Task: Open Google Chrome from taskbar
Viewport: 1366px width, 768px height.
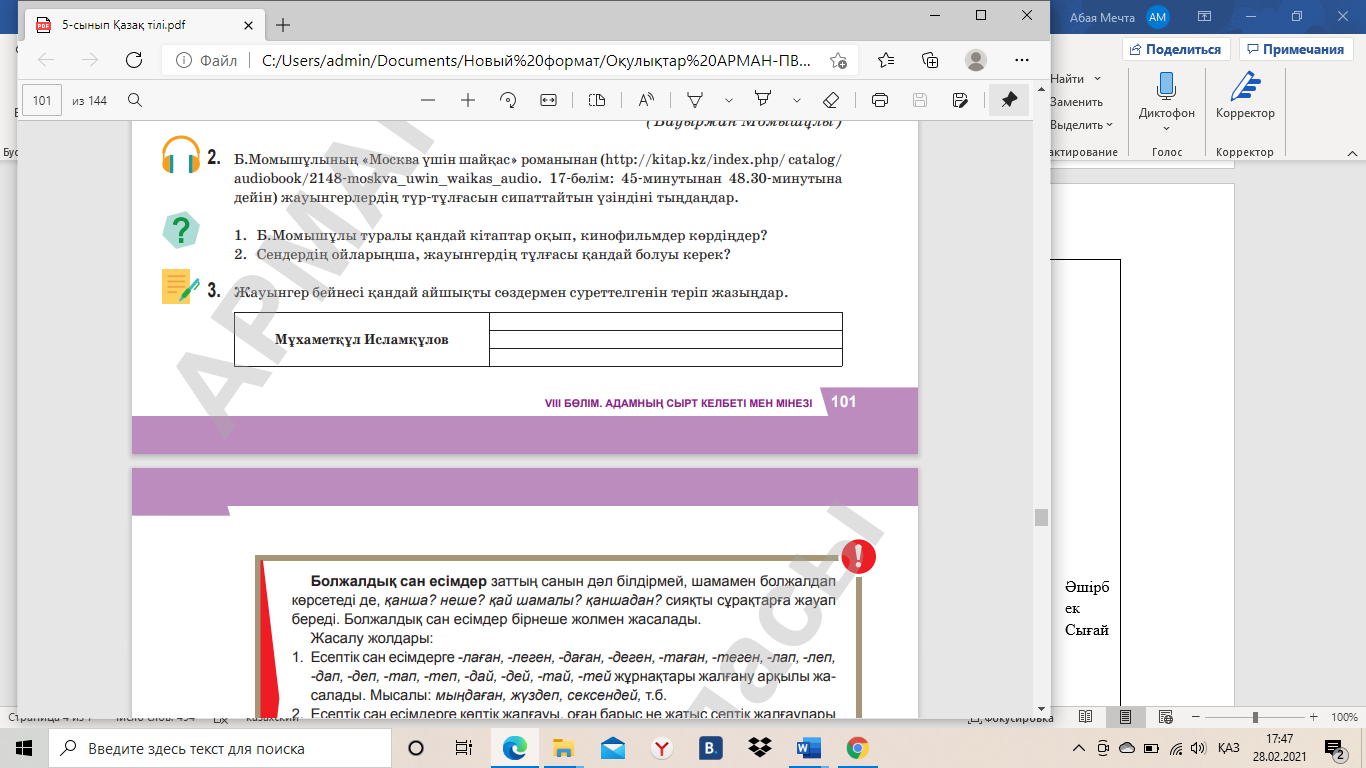Action: pos(857,747)
